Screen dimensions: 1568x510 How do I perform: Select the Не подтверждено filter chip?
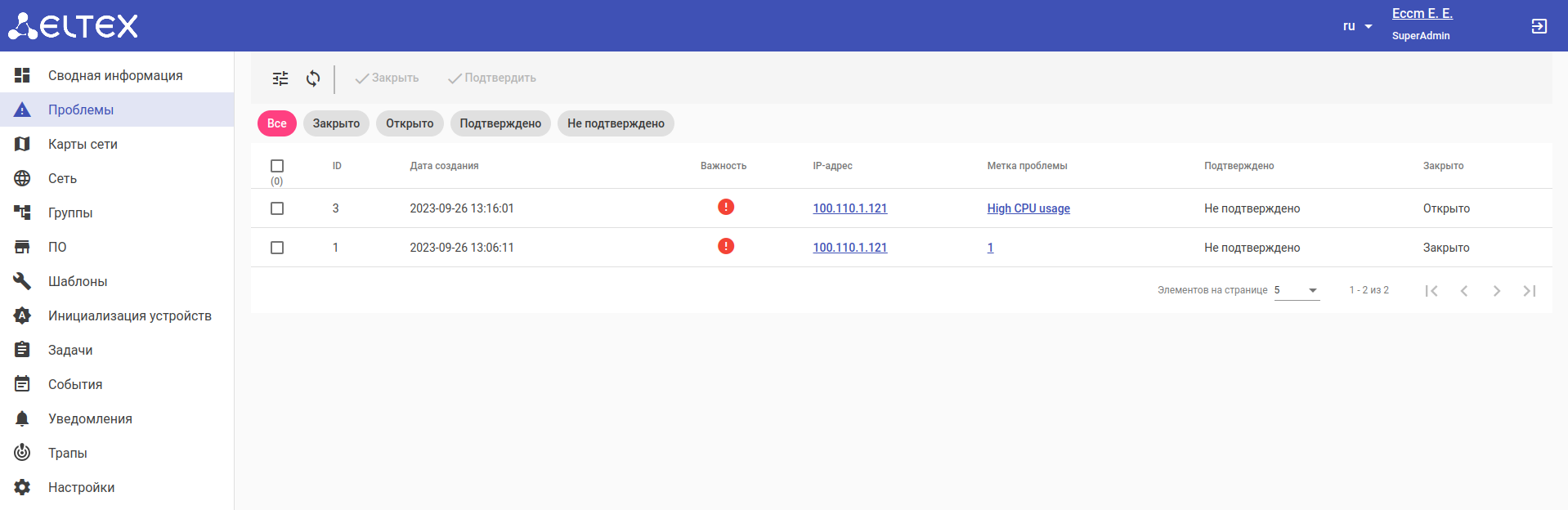pos(616,123)
